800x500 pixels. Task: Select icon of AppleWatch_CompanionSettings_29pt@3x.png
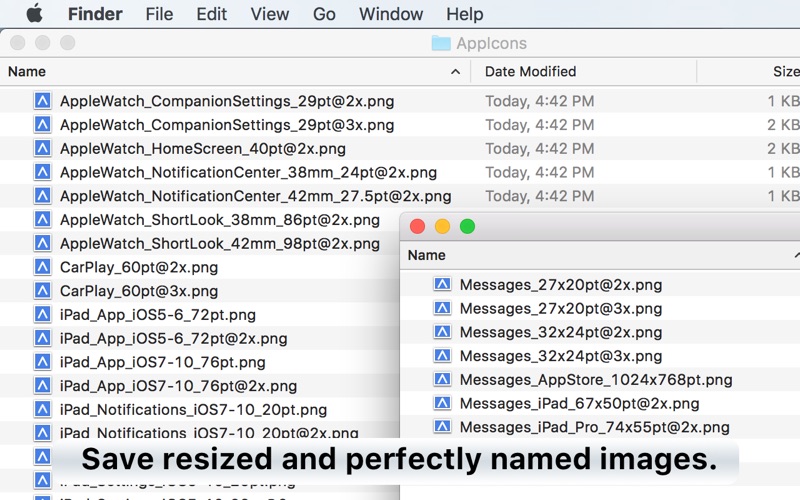42,124
